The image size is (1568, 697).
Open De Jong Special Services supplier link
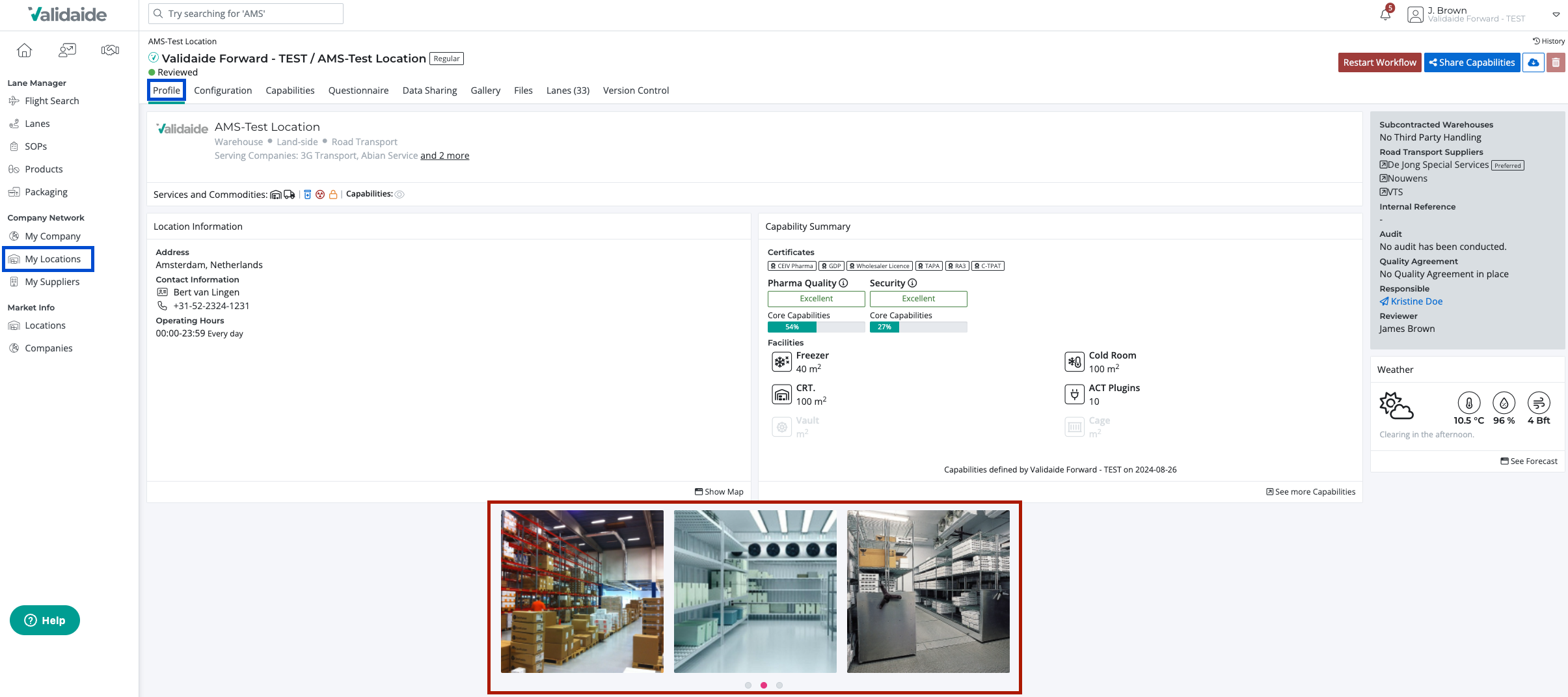(x=1434, y=165)
